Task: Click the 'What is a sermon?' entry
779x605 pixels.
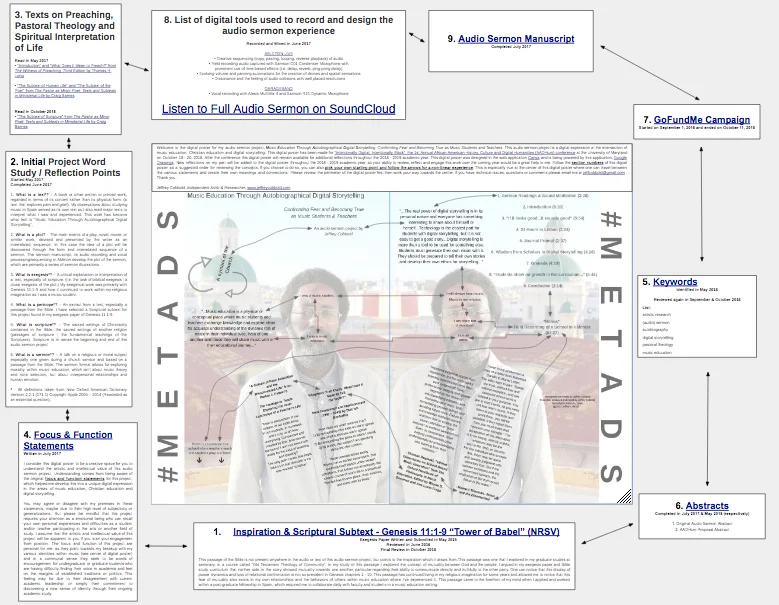Action: pos(69,367)
